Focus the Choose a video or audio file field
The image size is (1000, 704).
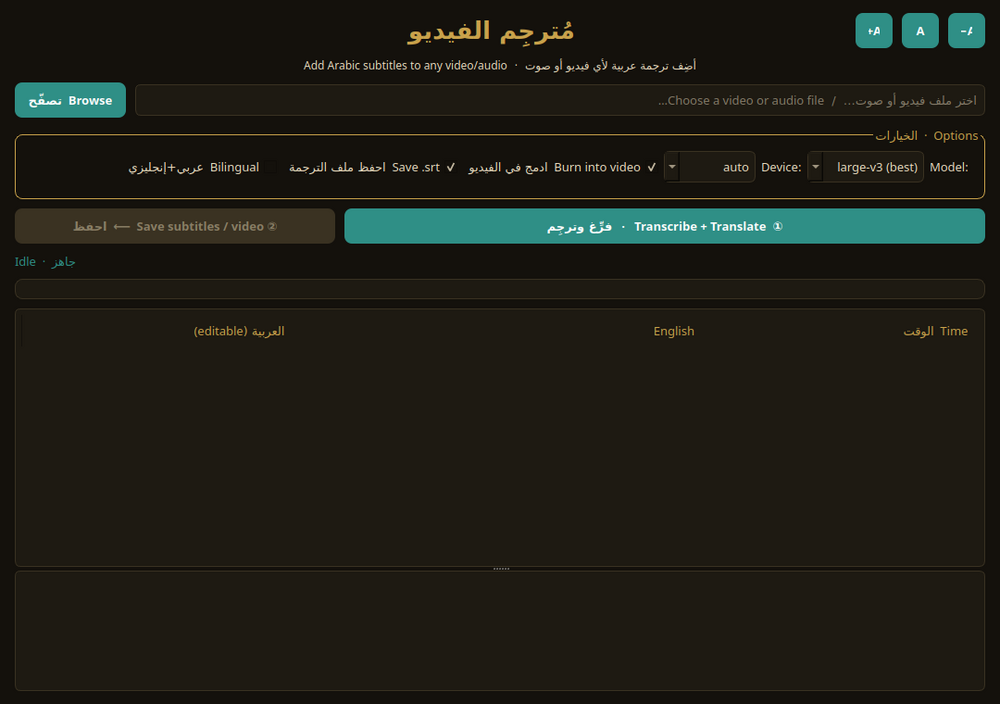tap(560, 100)
